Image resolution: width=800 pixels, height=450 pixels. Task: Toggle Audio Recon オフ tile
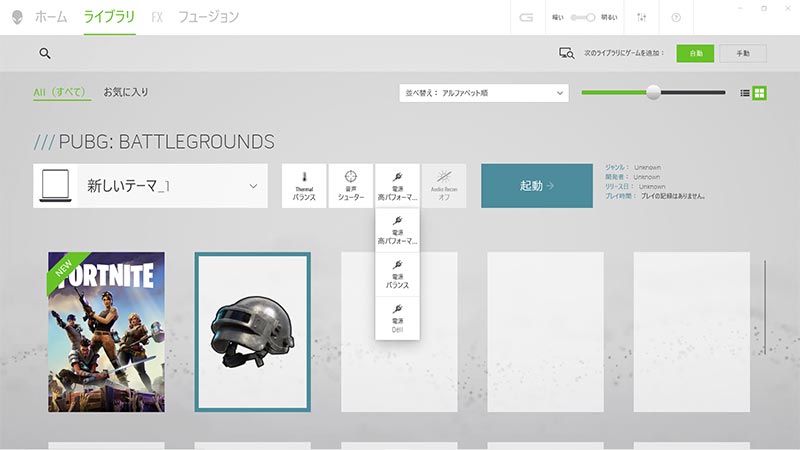point(444,186)
